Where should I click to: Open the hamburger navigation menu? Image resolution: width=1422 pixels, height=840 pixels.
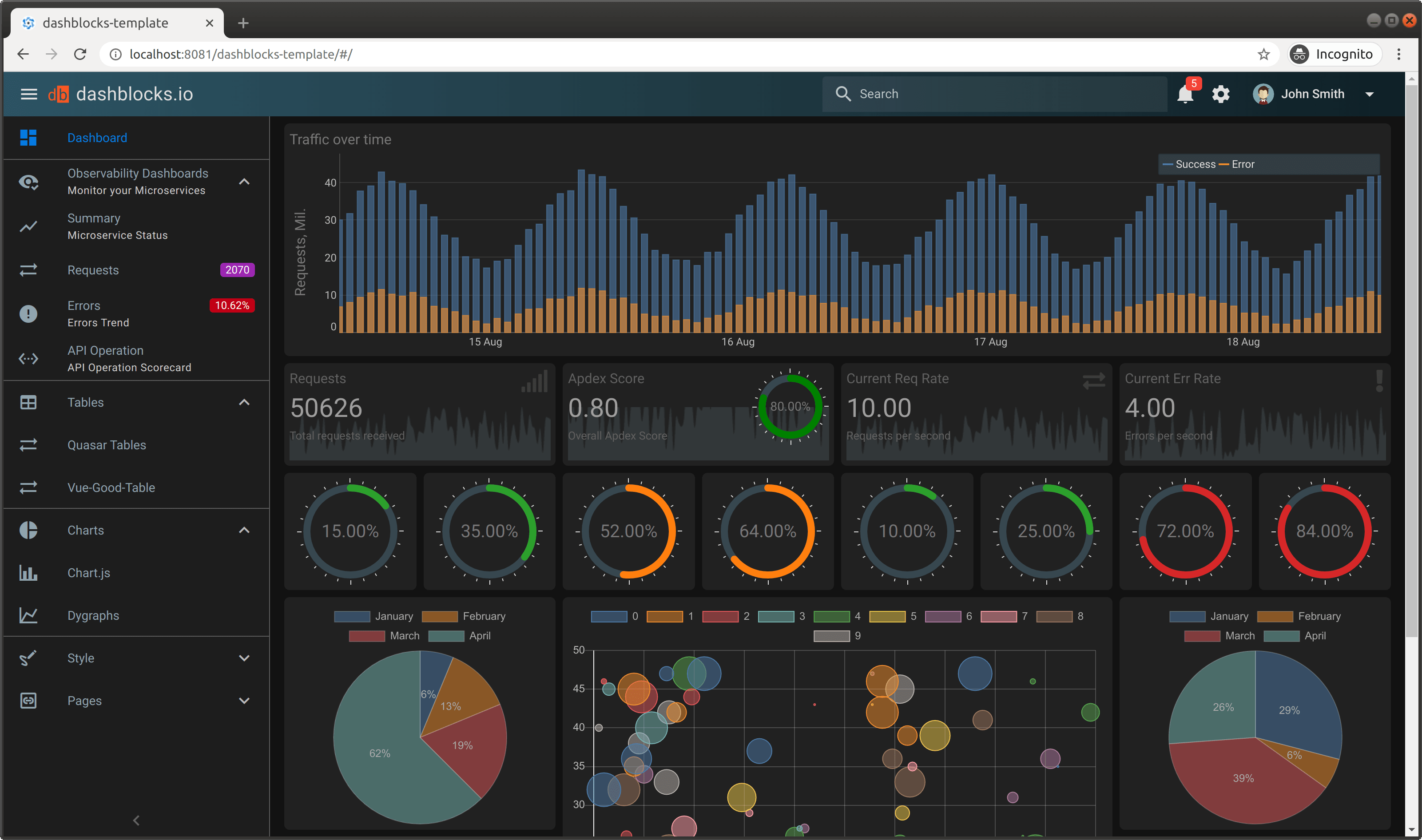[x=28, y=94]
